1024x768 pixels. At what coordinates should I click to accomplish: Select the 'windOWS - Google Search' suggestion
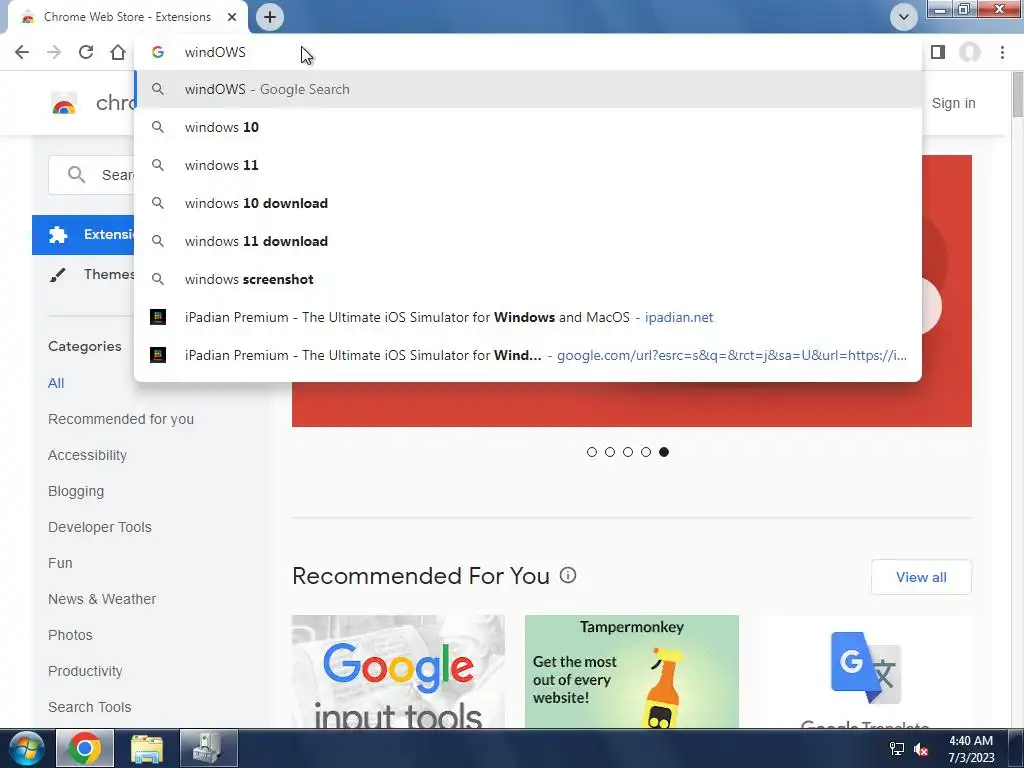tap(528, 89)
